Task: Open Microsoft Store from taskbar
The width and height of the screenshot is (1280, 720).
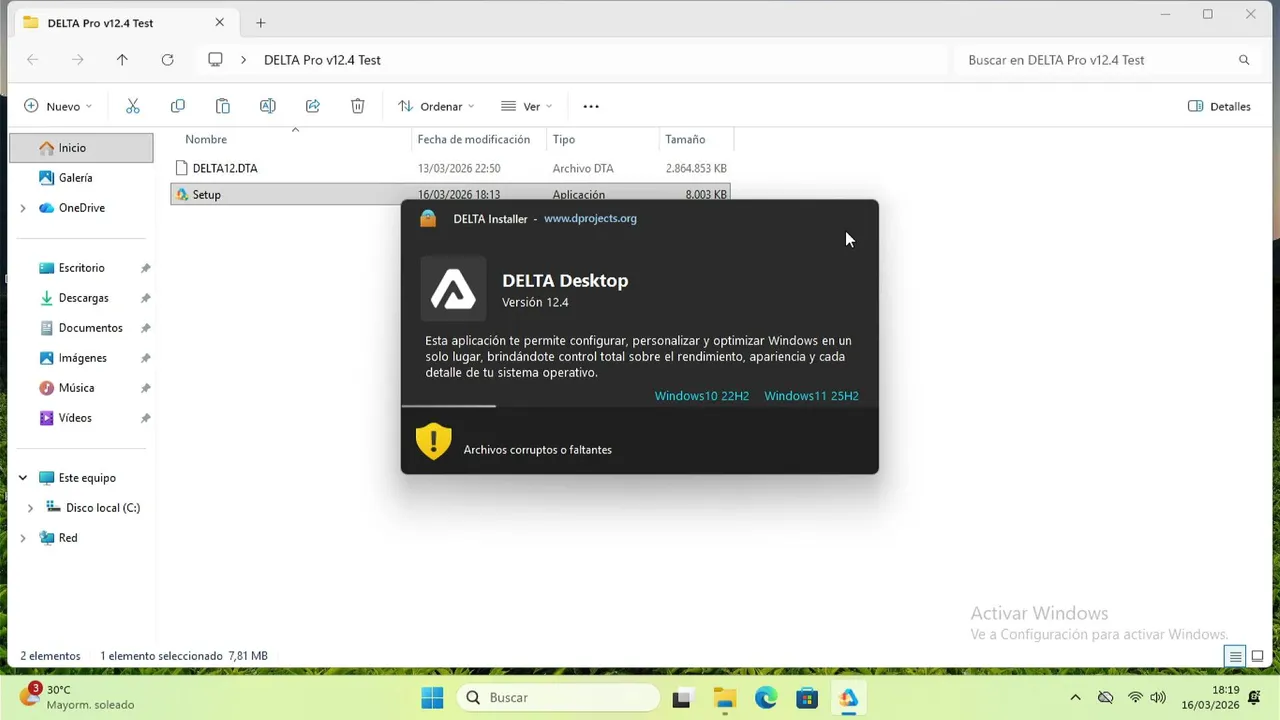Action: point(807,698)
